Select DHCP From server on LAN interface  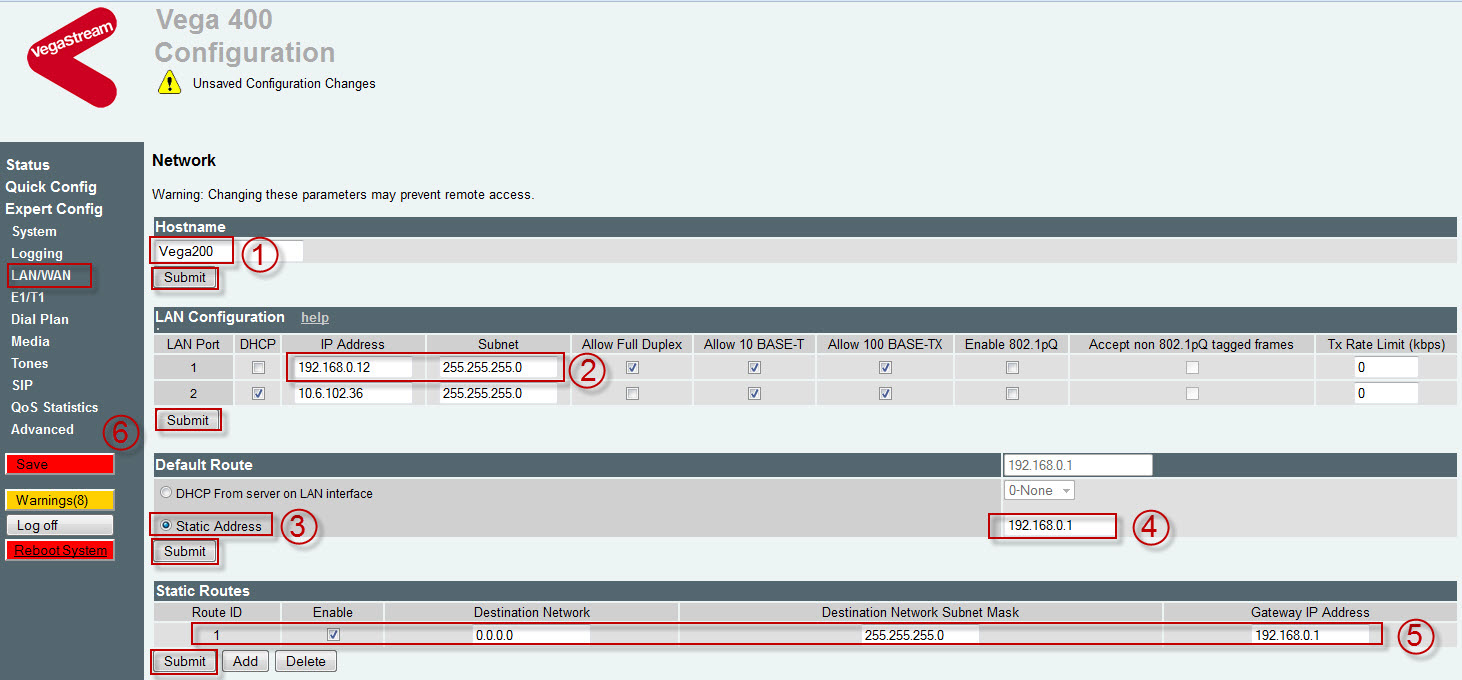tap(166, 493)
